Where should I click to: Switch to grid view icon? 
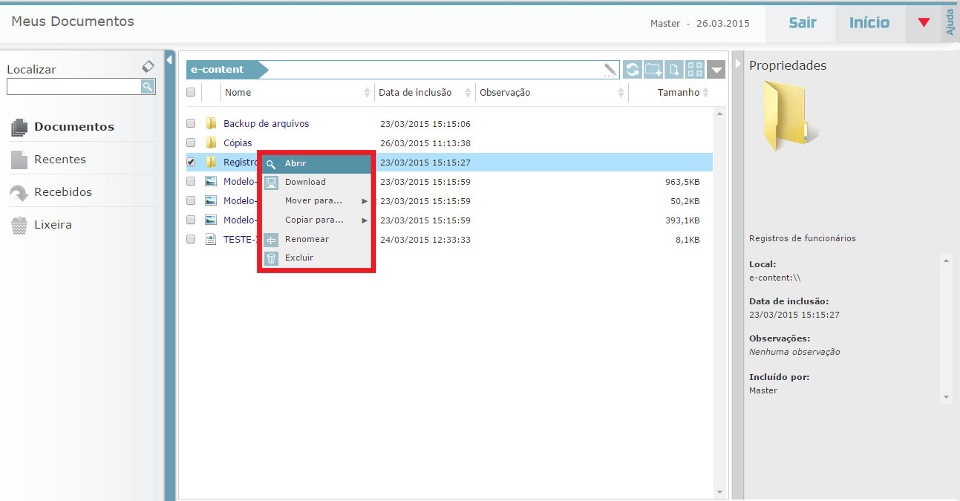[695, 69]
